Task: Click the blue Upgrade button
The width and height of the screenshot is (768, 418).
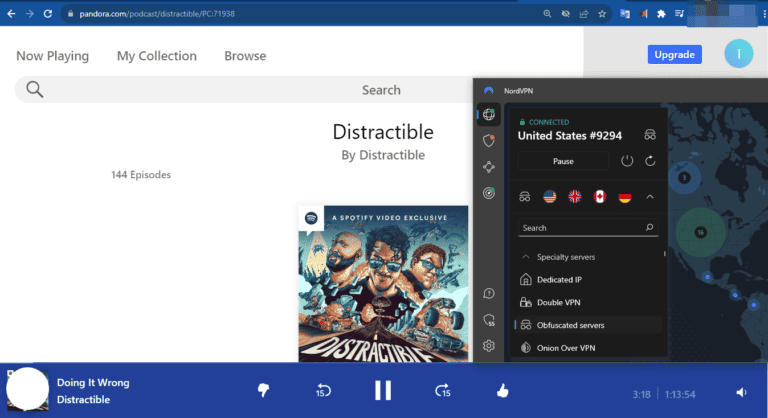Action: click(x=674, y=54)
